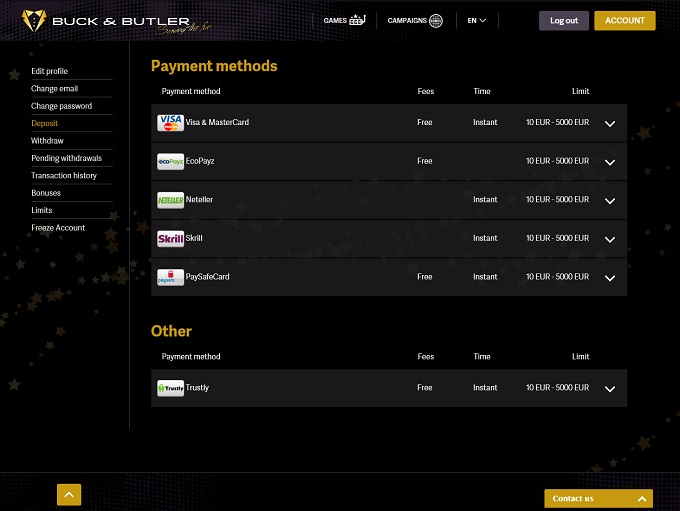Open Transaction history in sidebar

[64, 176]
